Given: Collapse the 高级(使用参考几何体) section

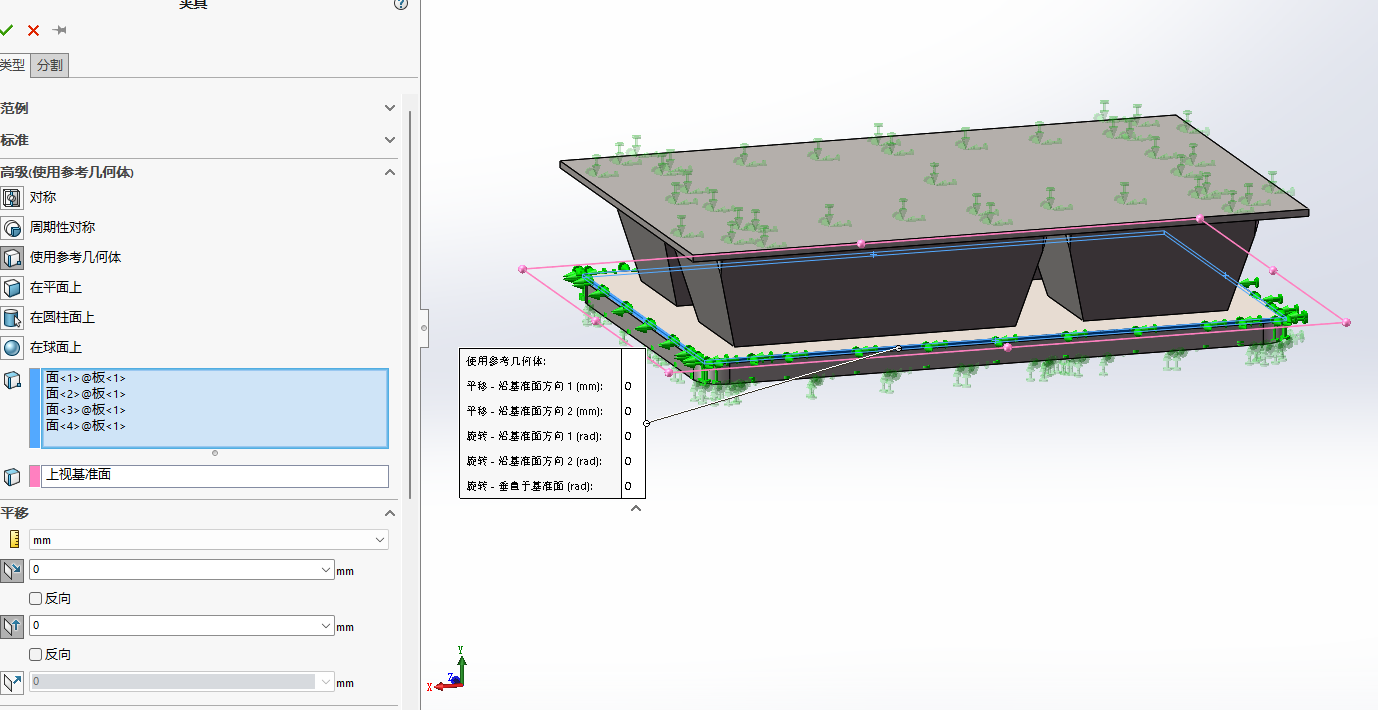Looking at the screenshot, I should click(390, 172).
